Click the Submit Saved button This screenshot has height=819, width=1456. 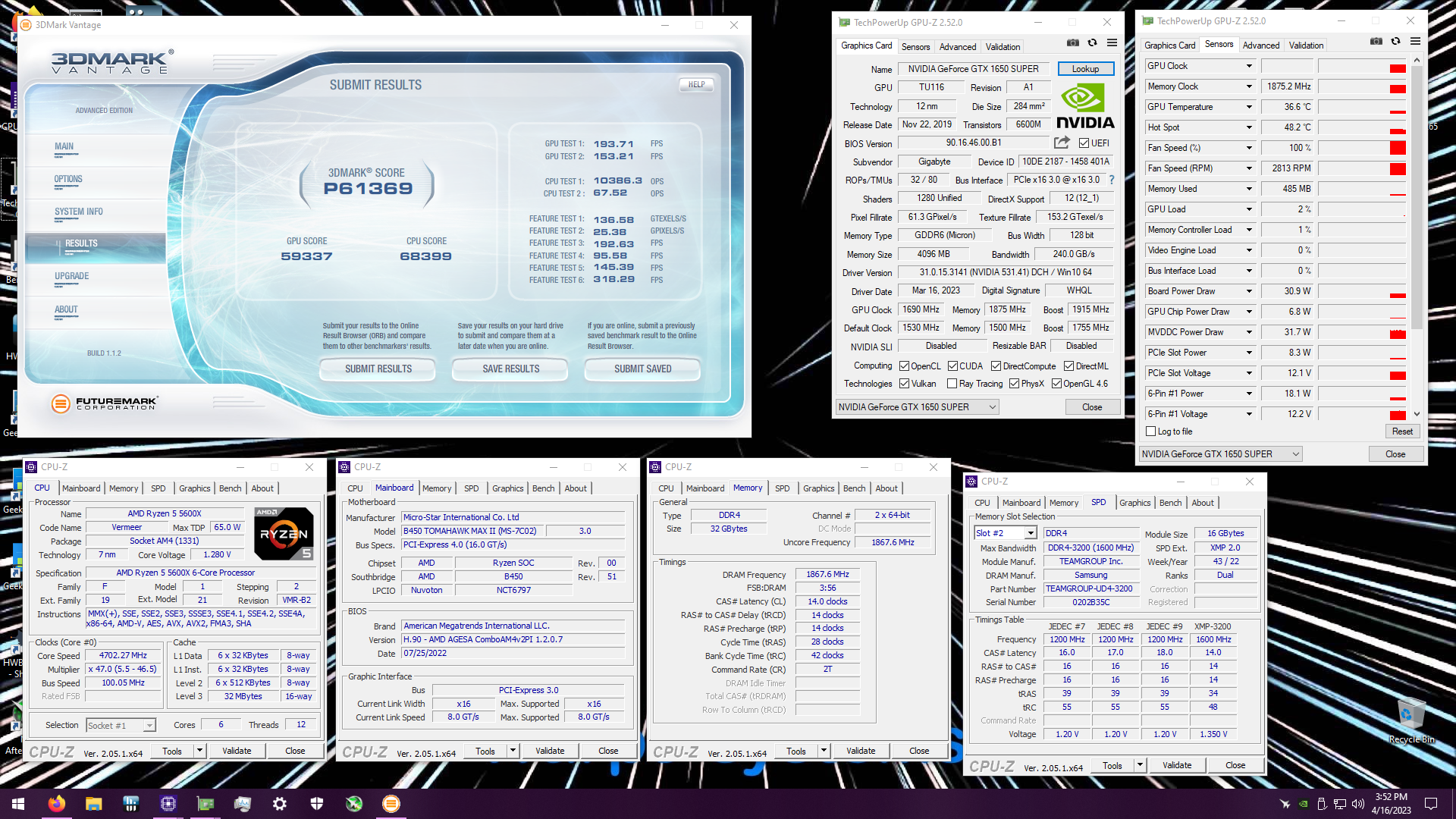click(x=642, y=369)
